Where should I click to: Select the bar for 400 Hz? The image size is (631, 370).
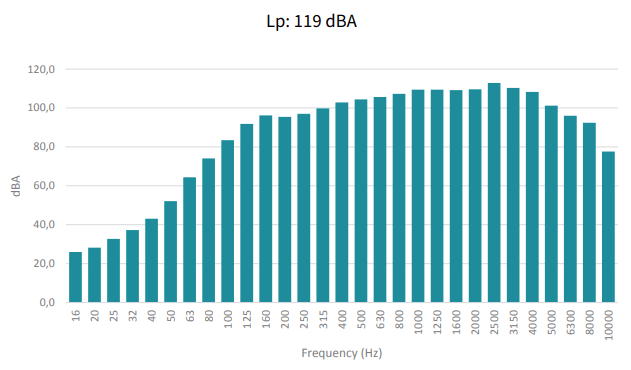click(342, 202)
